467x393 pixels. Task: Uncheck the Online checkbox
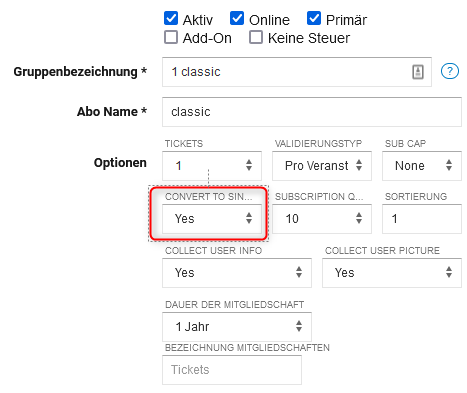237,18
